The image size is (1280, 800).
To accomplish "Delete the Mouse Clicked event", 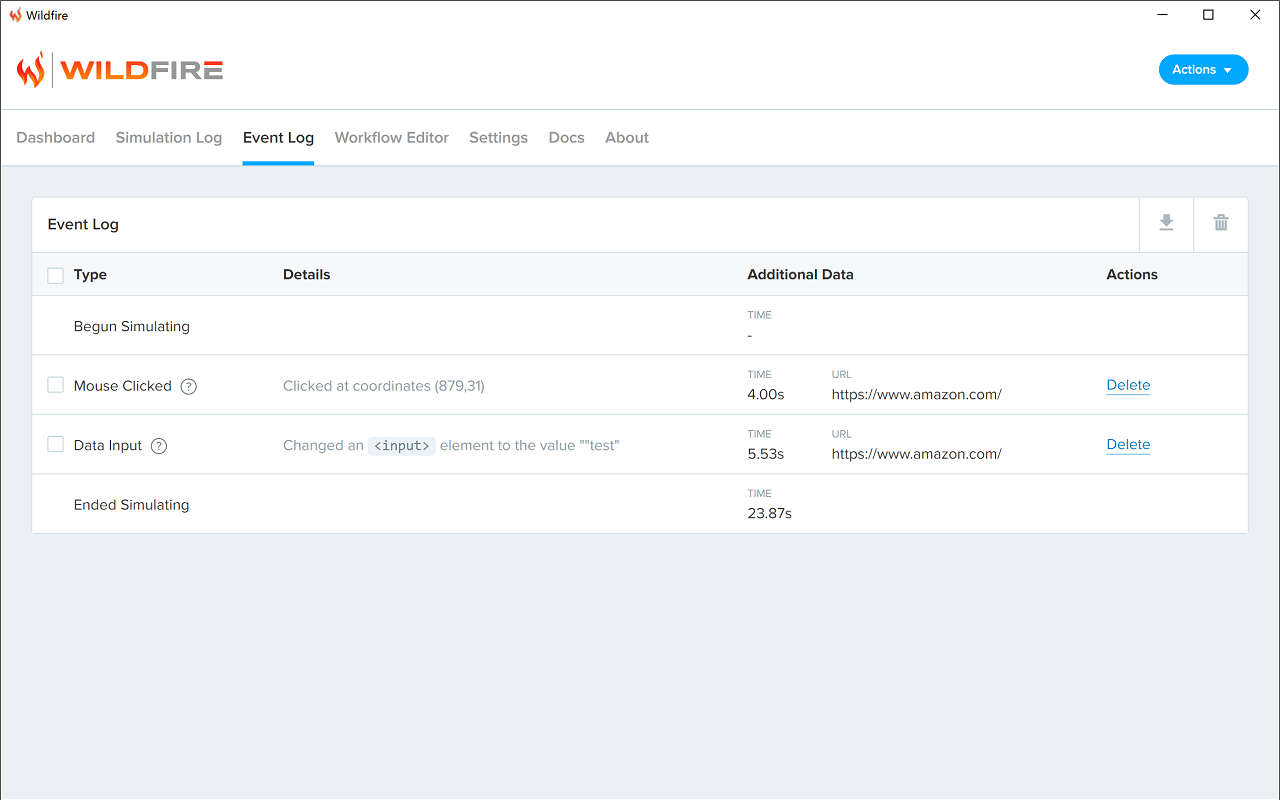I will click(1128, 385).
